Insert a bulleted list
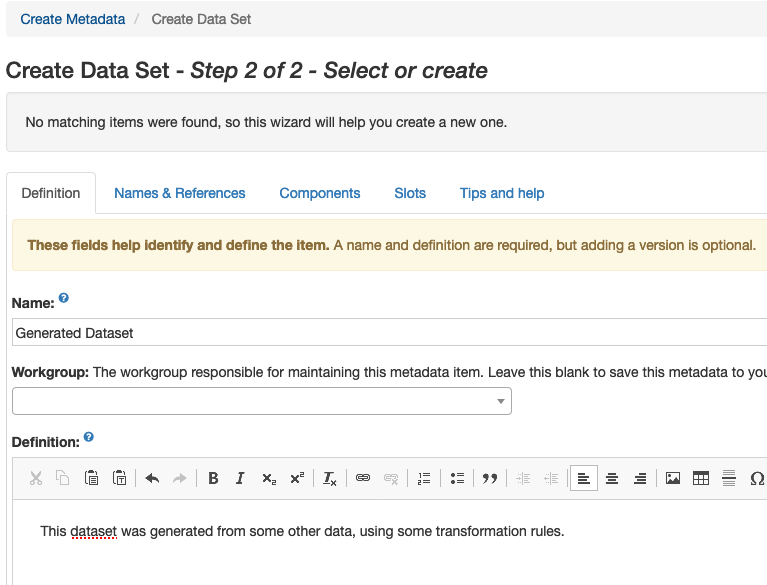The height and width of the screenshot is (585, 767). 457,479
